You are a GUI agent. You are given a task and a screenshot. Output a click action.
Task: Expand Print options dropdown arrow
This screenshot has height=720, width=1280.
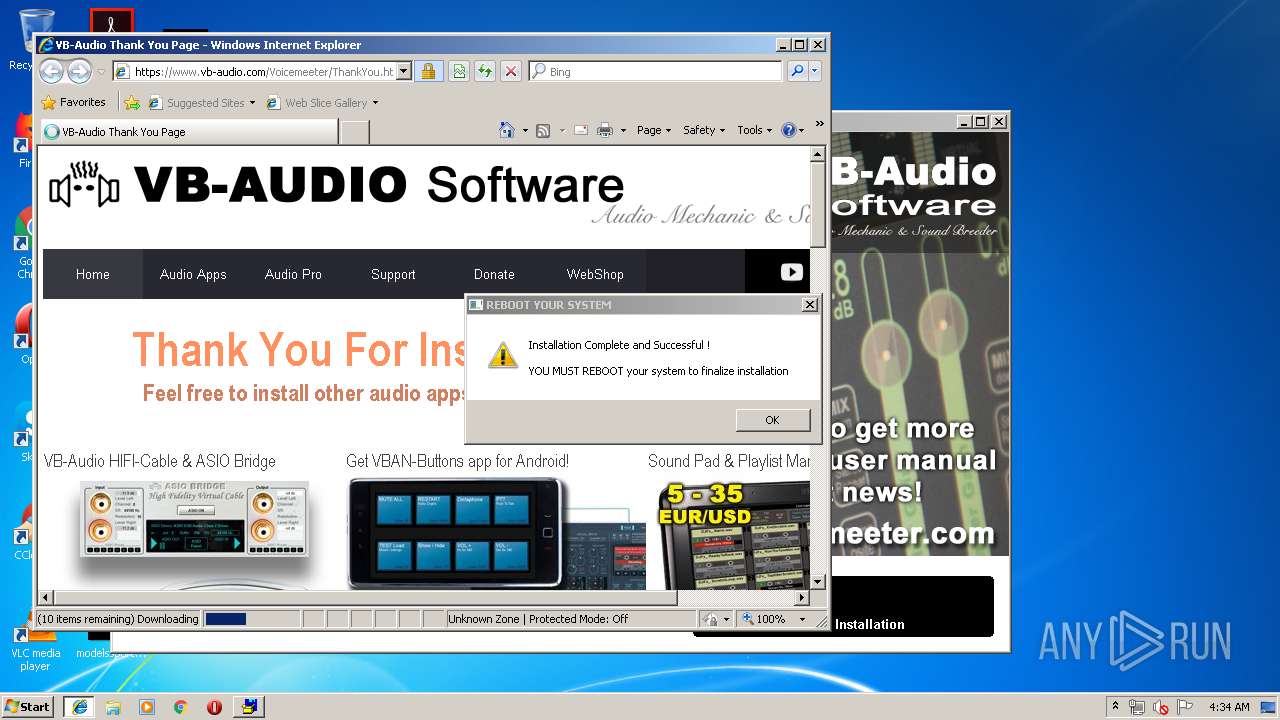point(623,131)
